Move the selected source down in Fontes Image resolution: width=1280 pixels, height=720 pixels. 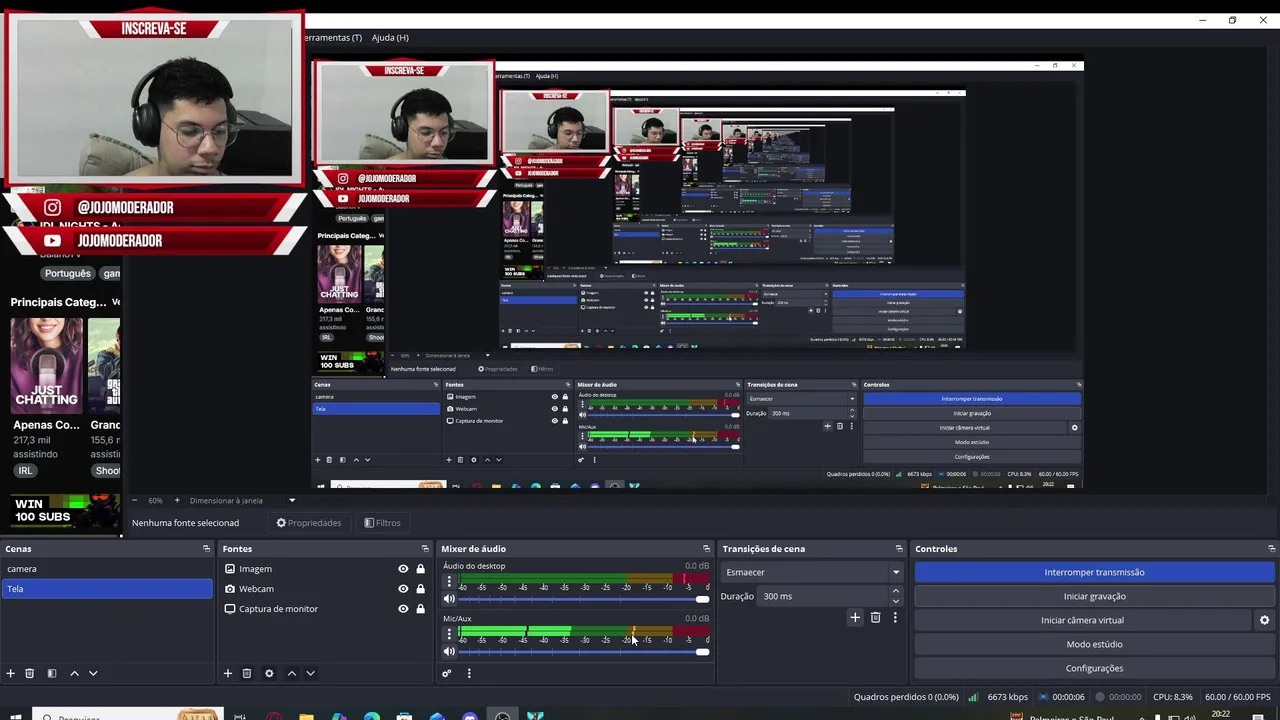coord(310,673)
